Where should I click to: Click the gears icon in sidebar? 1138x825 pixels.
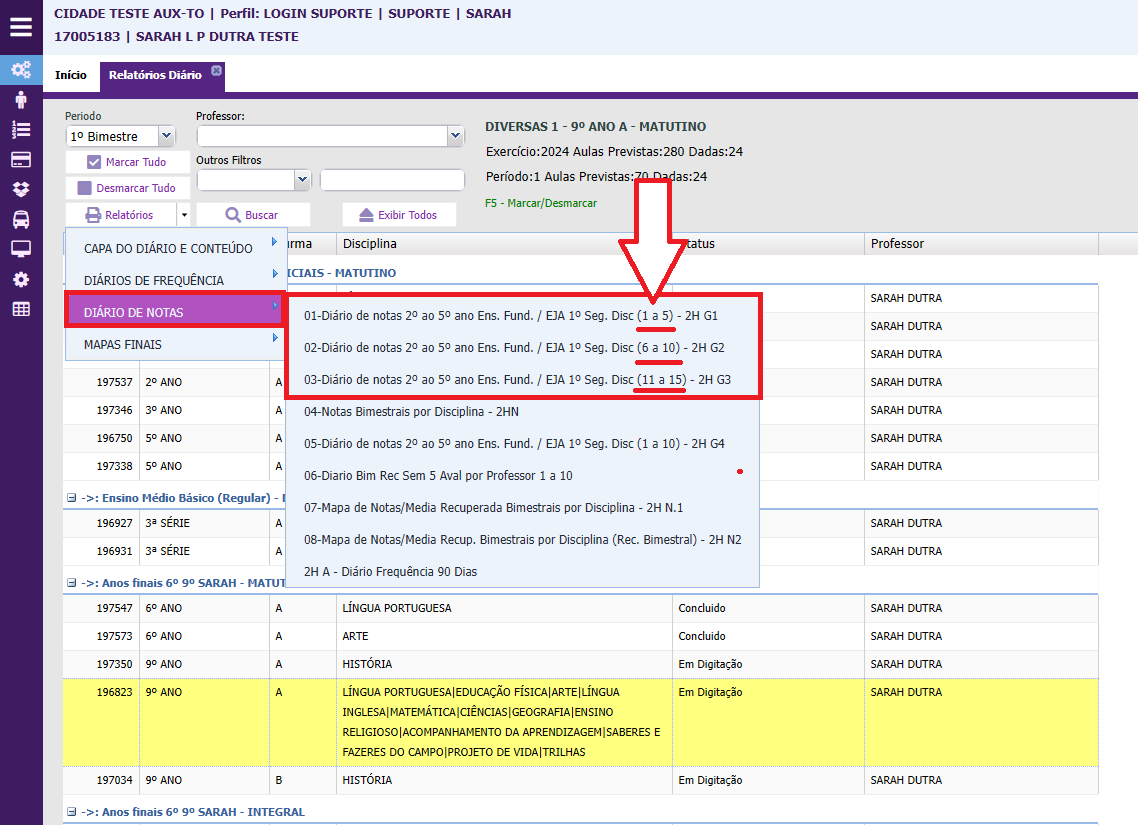click(21, 69)
